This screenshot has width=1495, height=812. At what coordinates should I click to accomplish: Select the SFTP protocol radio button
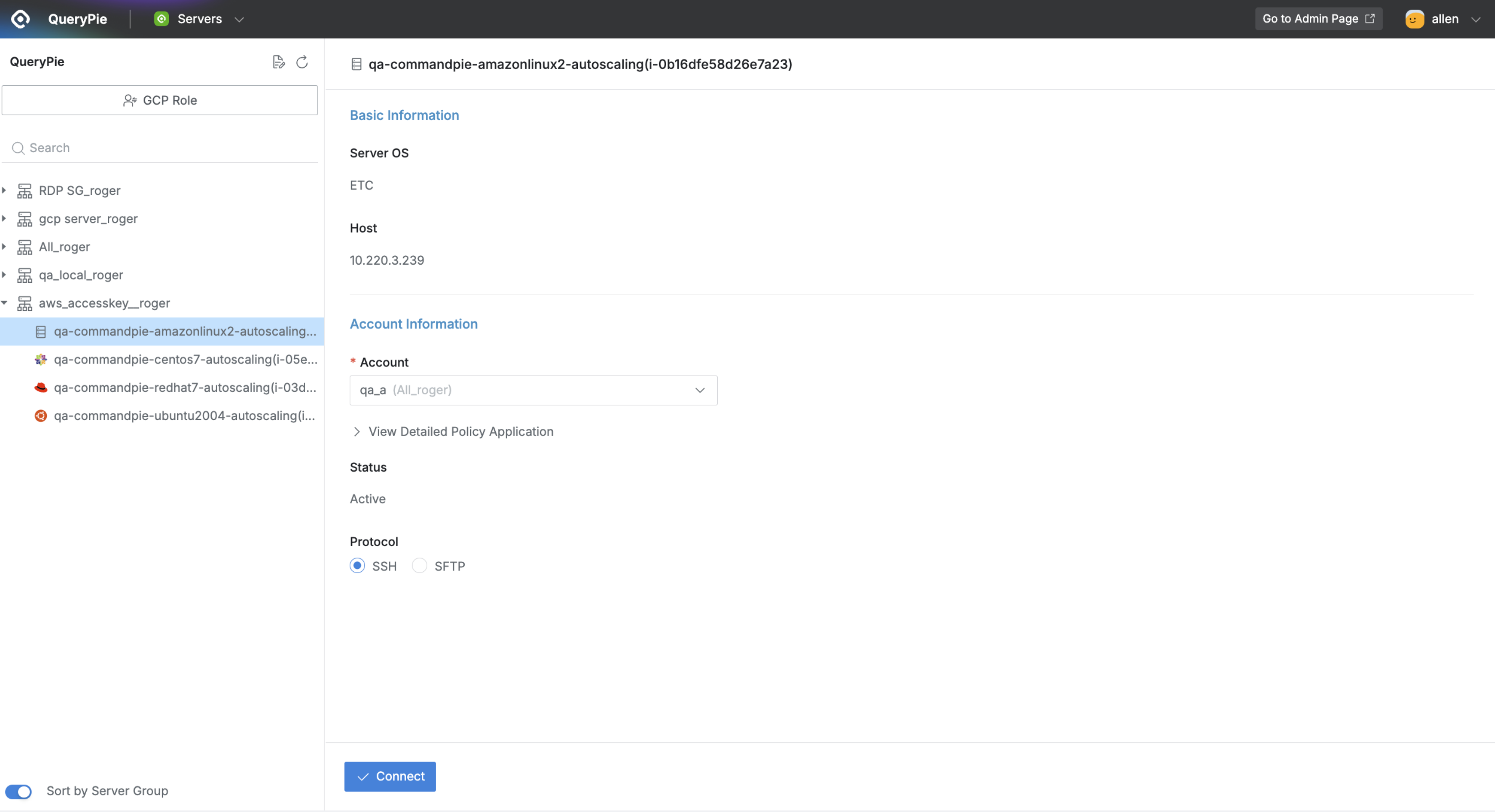click(420, 565)
